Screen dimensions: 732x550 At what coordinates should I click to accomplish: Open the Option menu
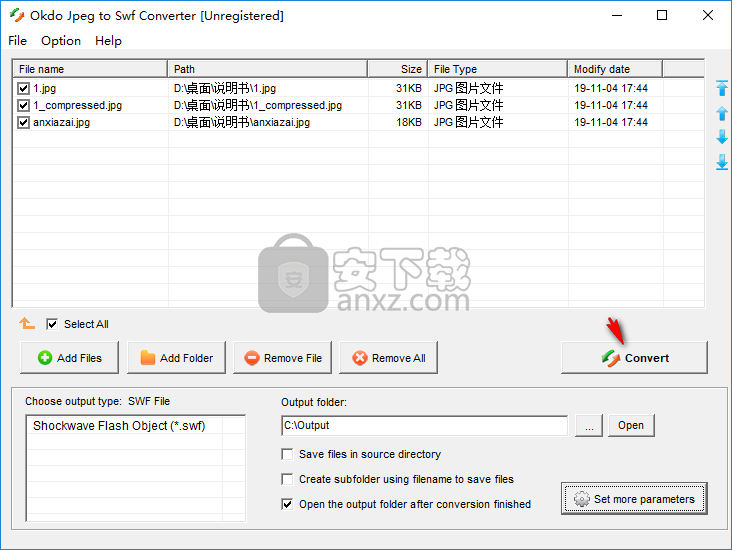pos(61,41)
